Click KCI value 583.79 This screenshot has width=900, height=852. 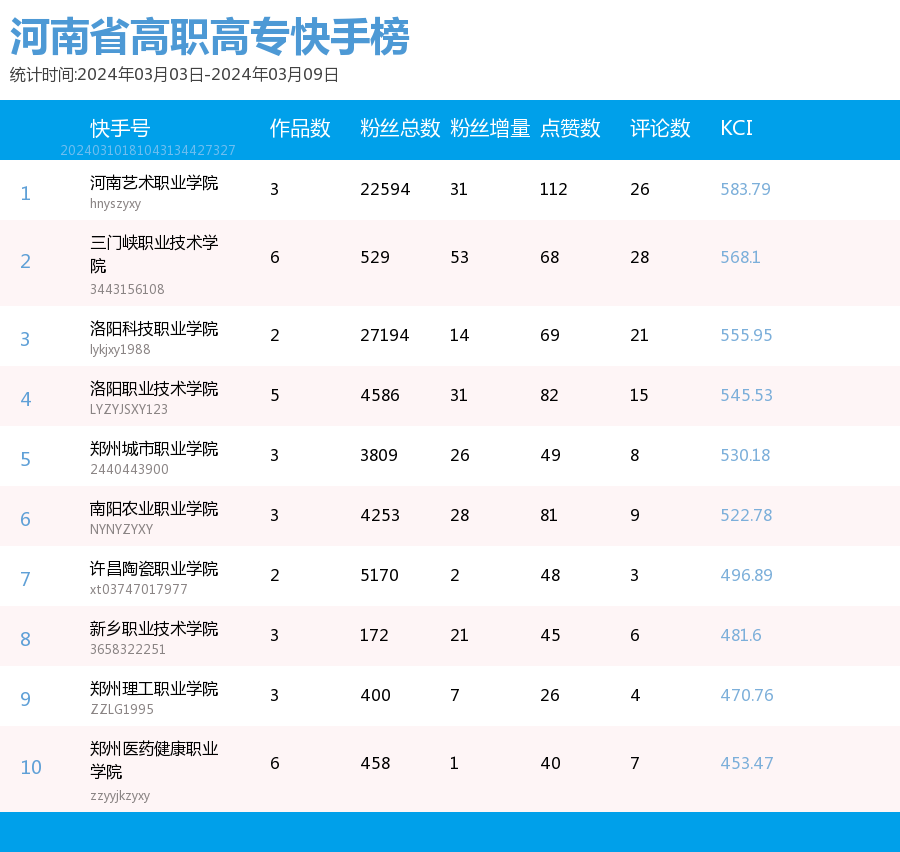[x=745, y=189]
